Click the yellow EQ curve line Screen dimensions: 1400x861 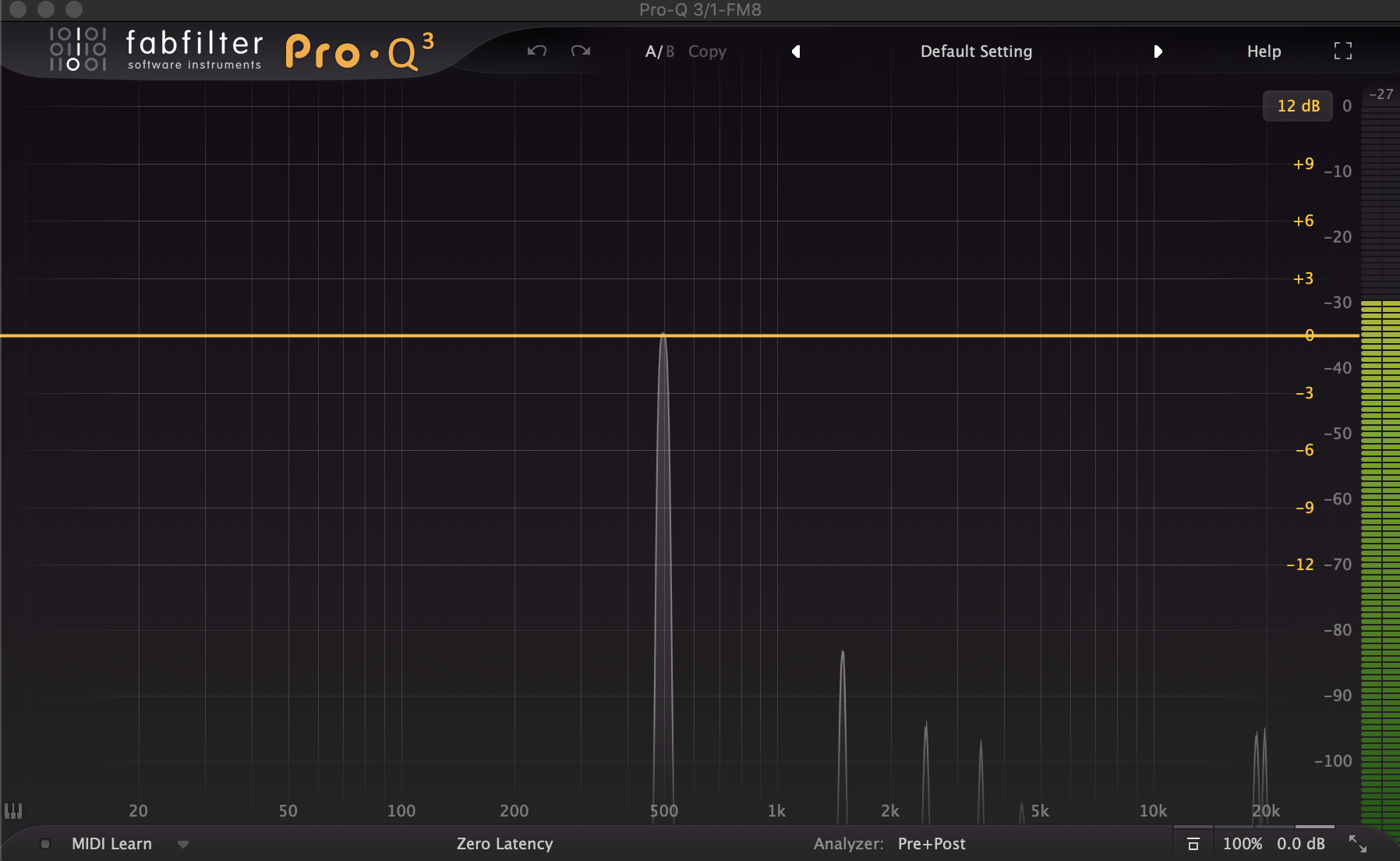[x=680, y=335]
